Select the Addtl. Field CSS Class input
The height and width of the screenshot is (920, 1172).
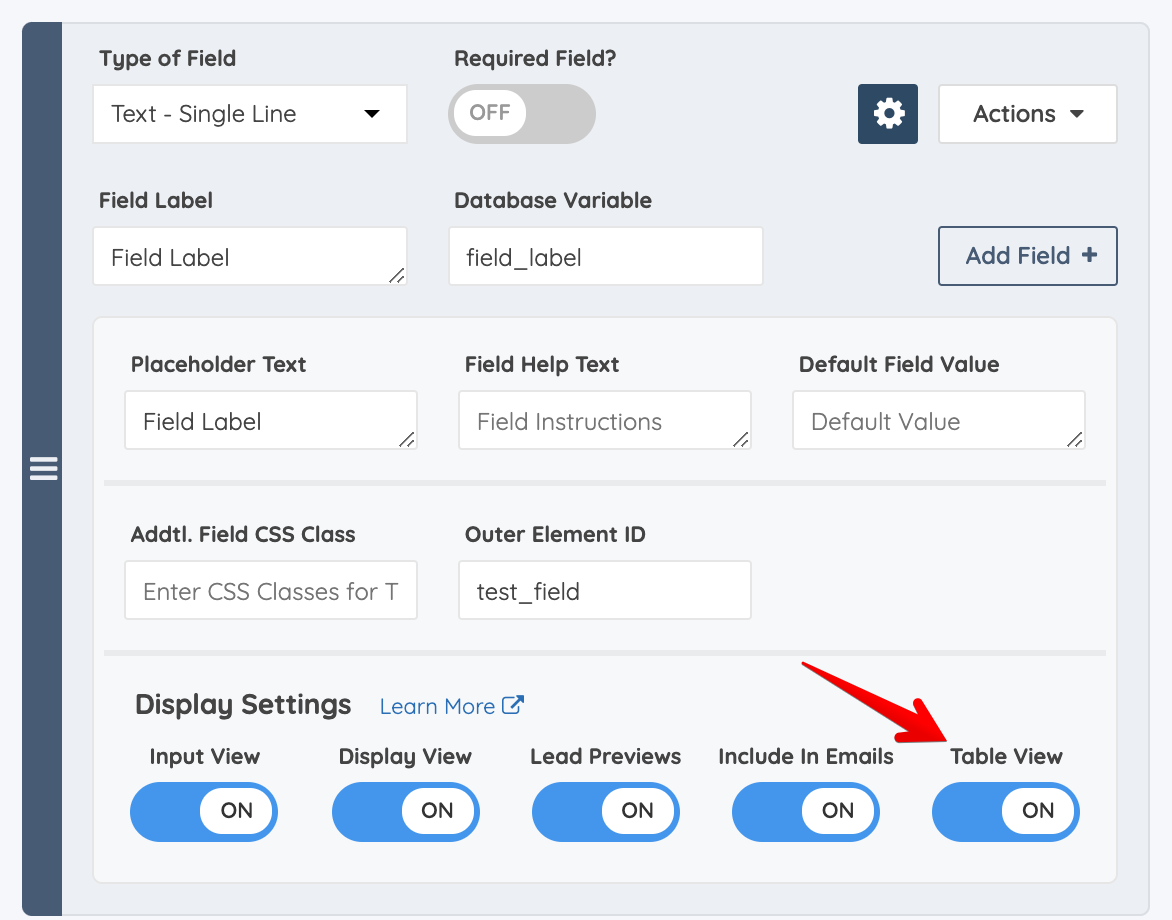[270, 590]
